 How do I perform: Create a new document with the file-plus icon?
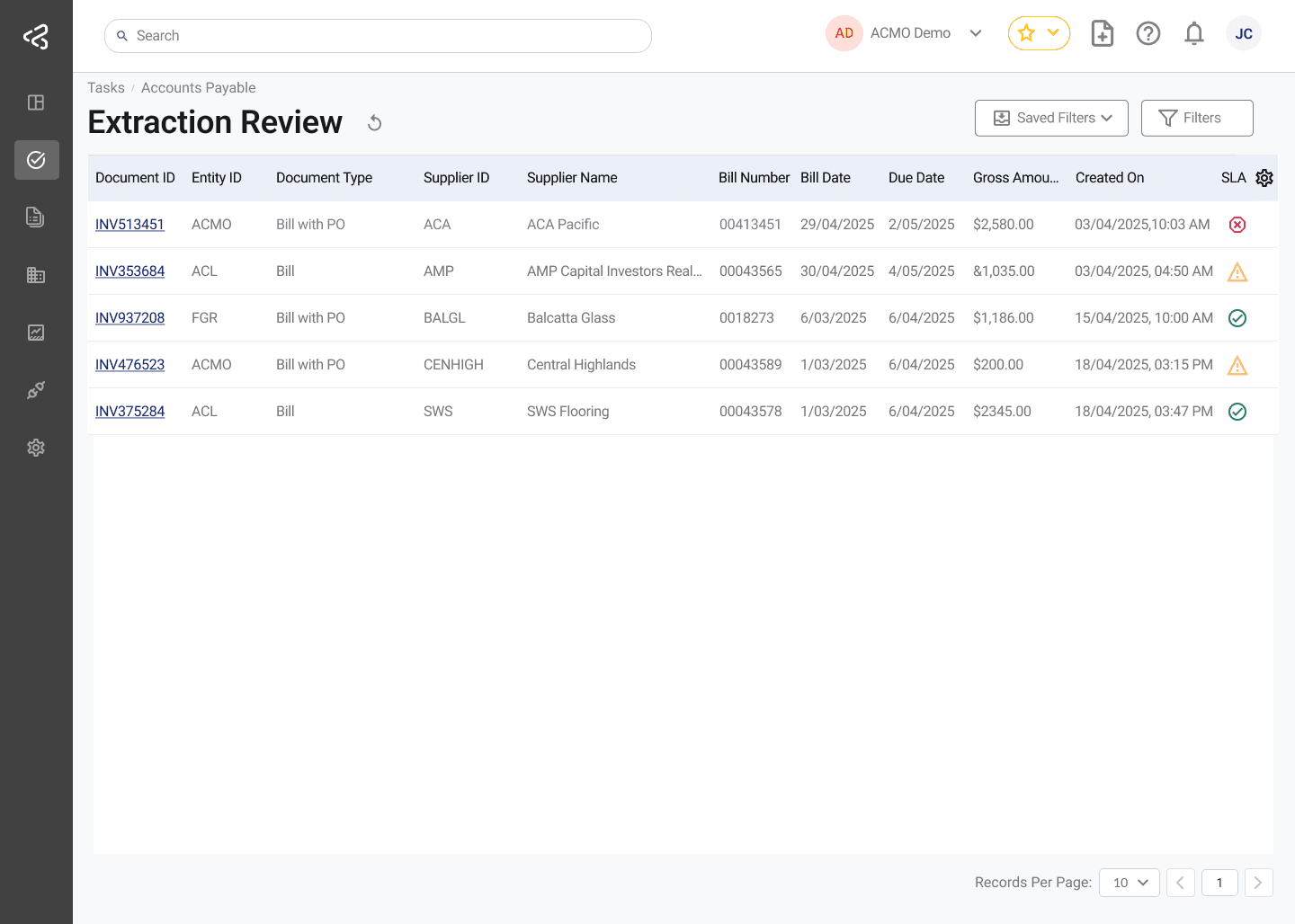click(x=1102, y=33)
